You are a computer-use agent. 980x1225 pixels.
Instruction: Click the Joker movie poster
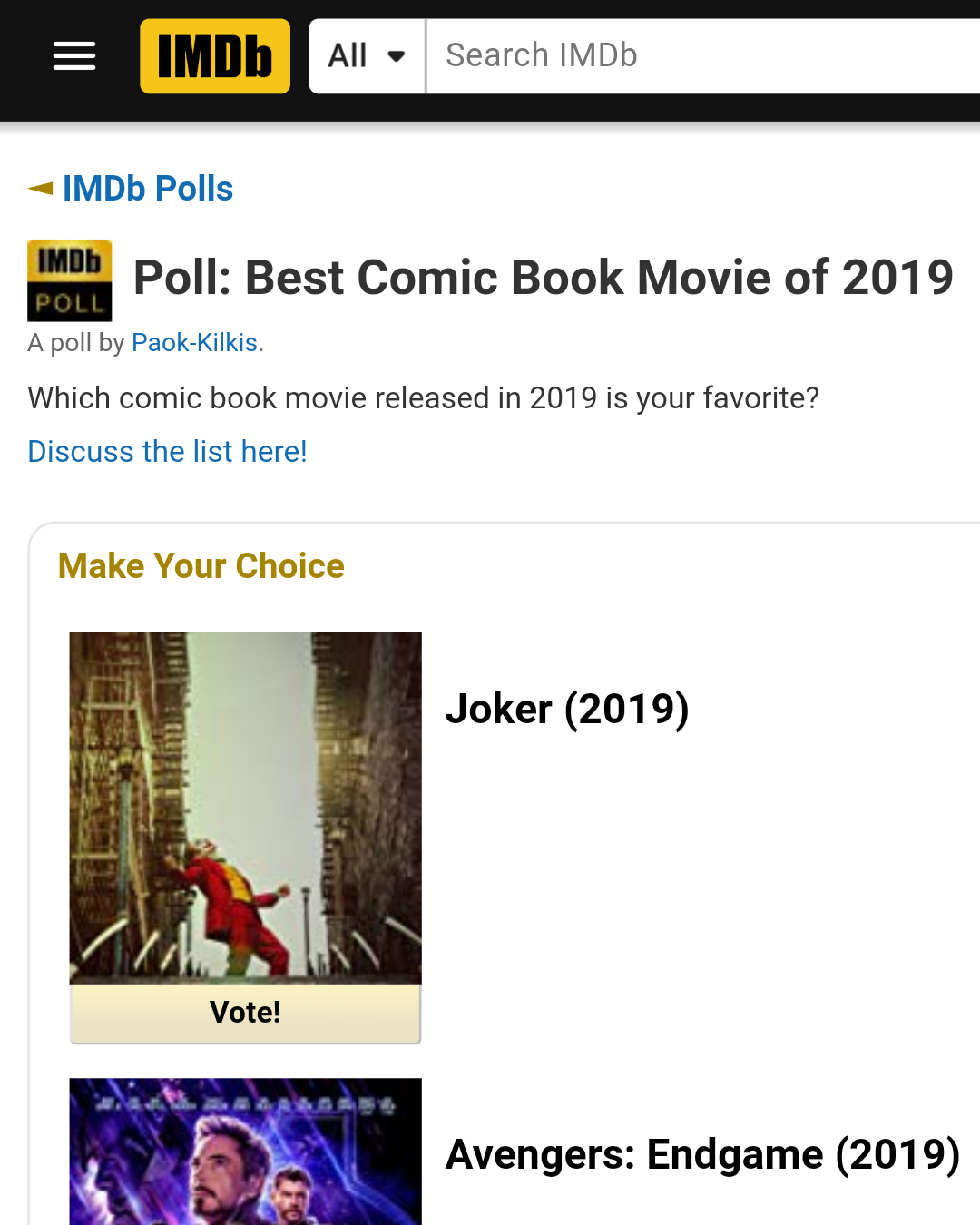tap(245, 808)
